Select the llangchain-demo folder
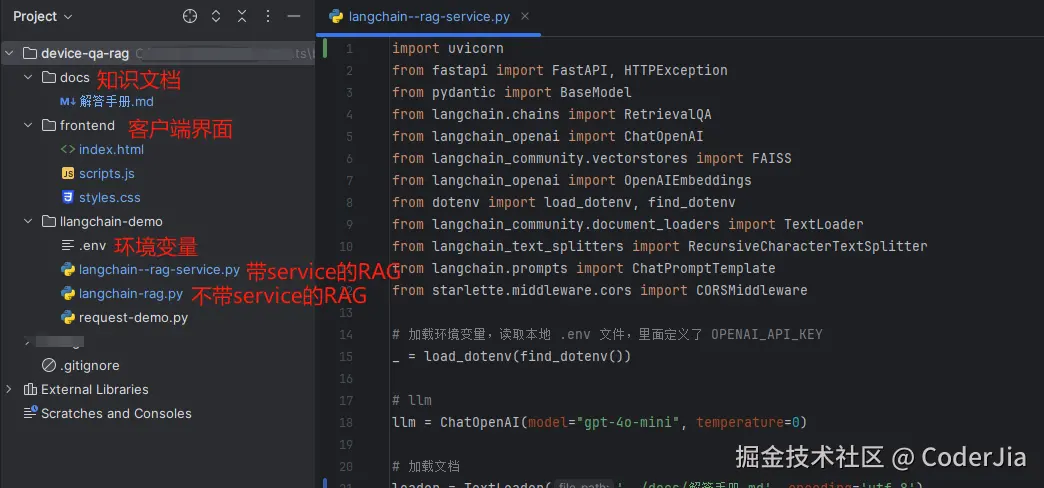Screen dimensions: 1044x488 [111, 221]
